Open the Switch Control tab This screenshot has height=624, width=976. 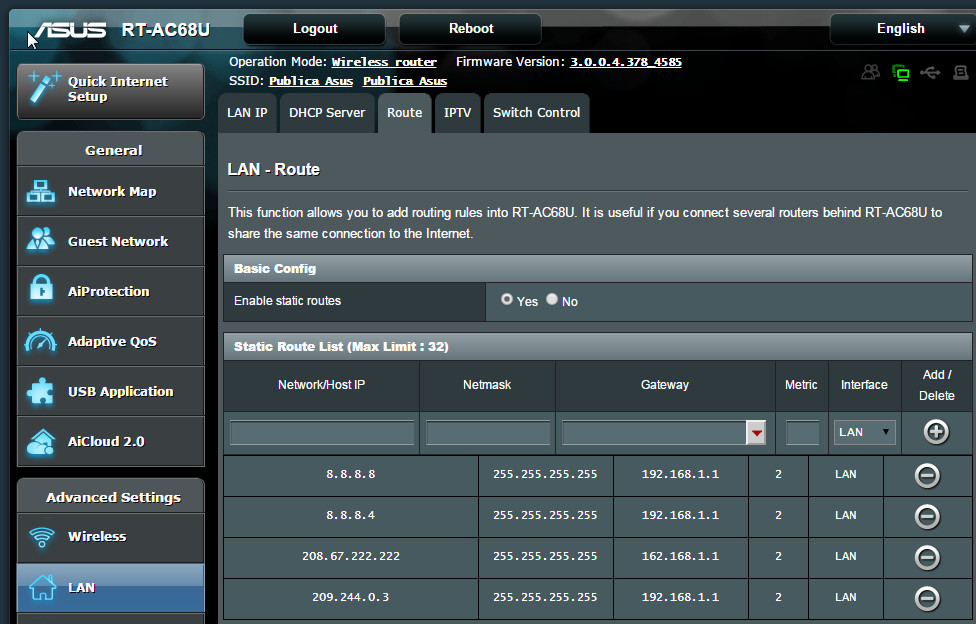coord(536,113)
